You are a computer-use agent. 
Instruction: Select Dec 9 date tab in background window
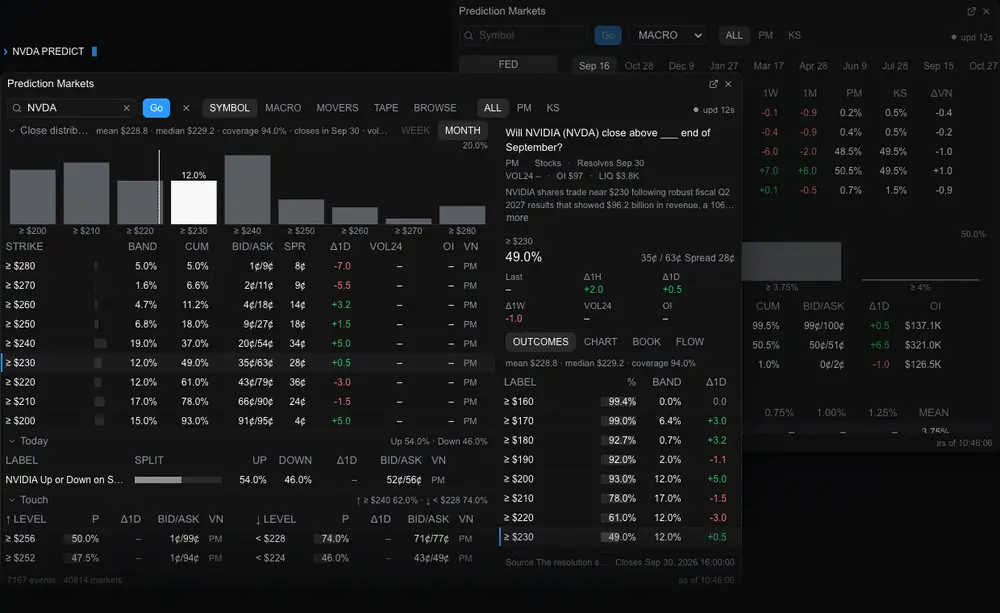tap(681, 66)
